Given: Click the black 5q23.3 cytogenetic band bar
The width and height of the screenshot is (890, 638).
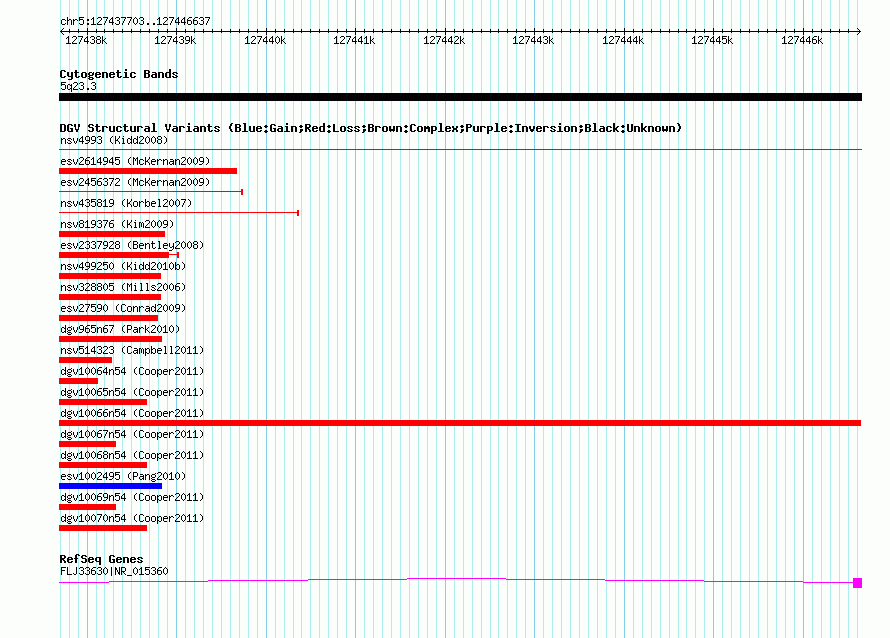Looking at the screenshot, I should click(x=460, y=97).
